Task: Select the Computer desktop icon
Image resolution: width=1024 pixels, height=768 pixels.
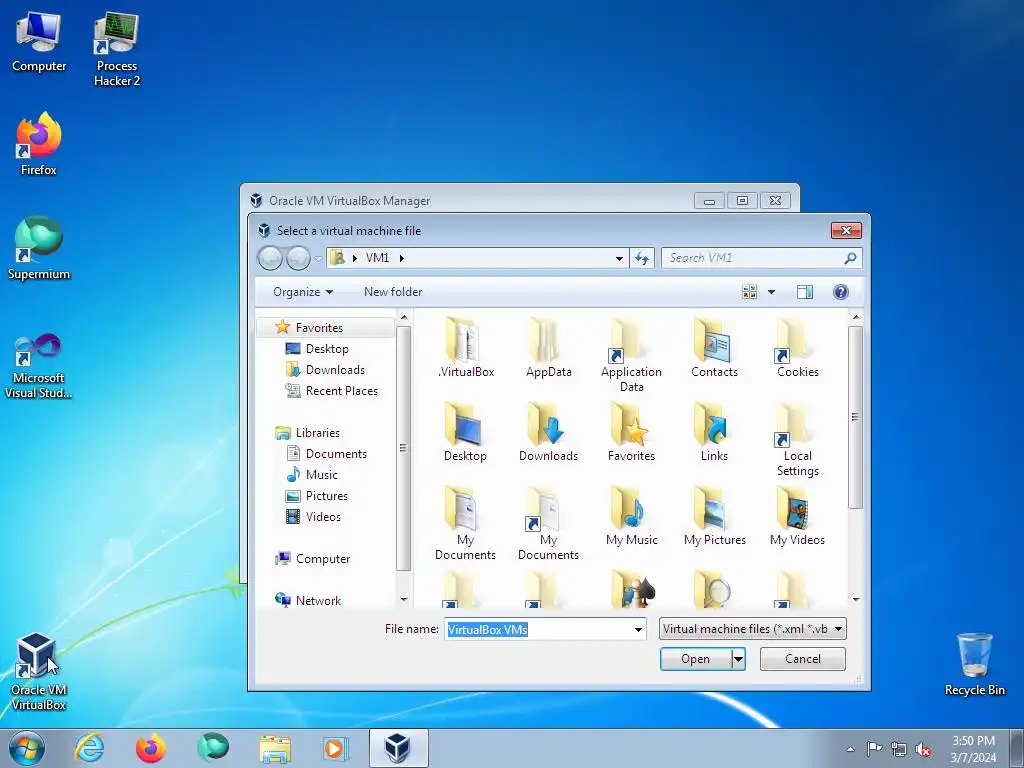Action: click(x=39, y=41)
